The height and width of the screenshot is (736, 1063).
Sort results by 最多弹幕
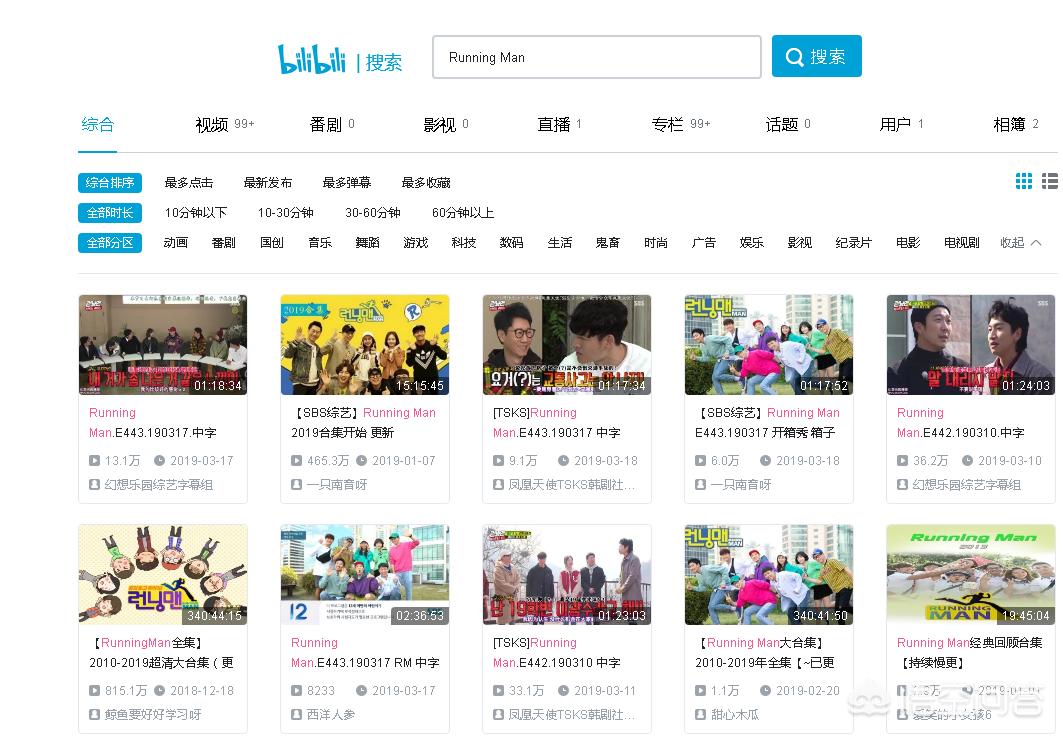(347, 182)
